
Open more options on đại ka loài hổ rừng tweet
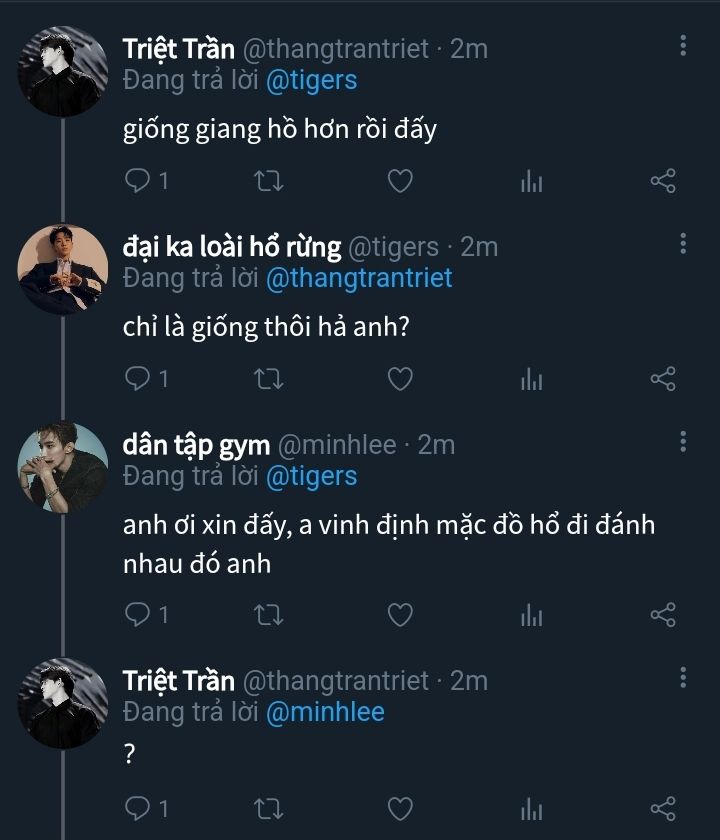click(683, 244)
